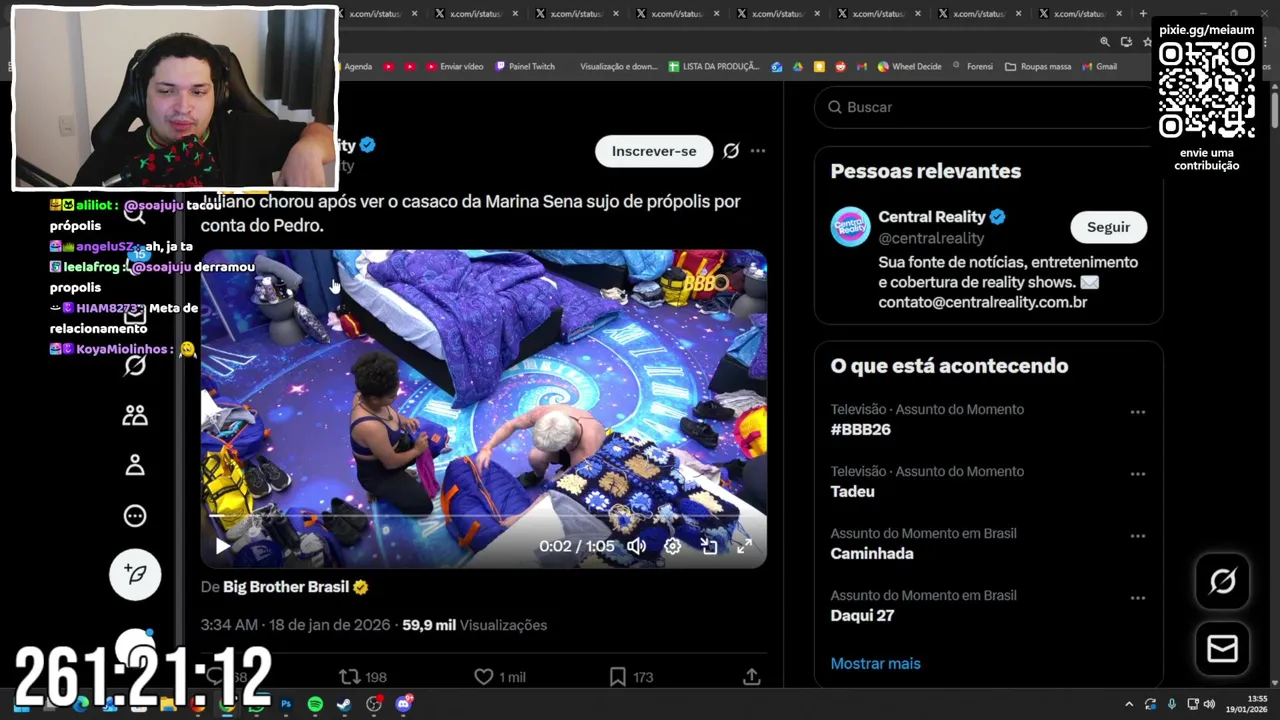Open the Enviar vídeo bookmark

(x=454, y=67)
